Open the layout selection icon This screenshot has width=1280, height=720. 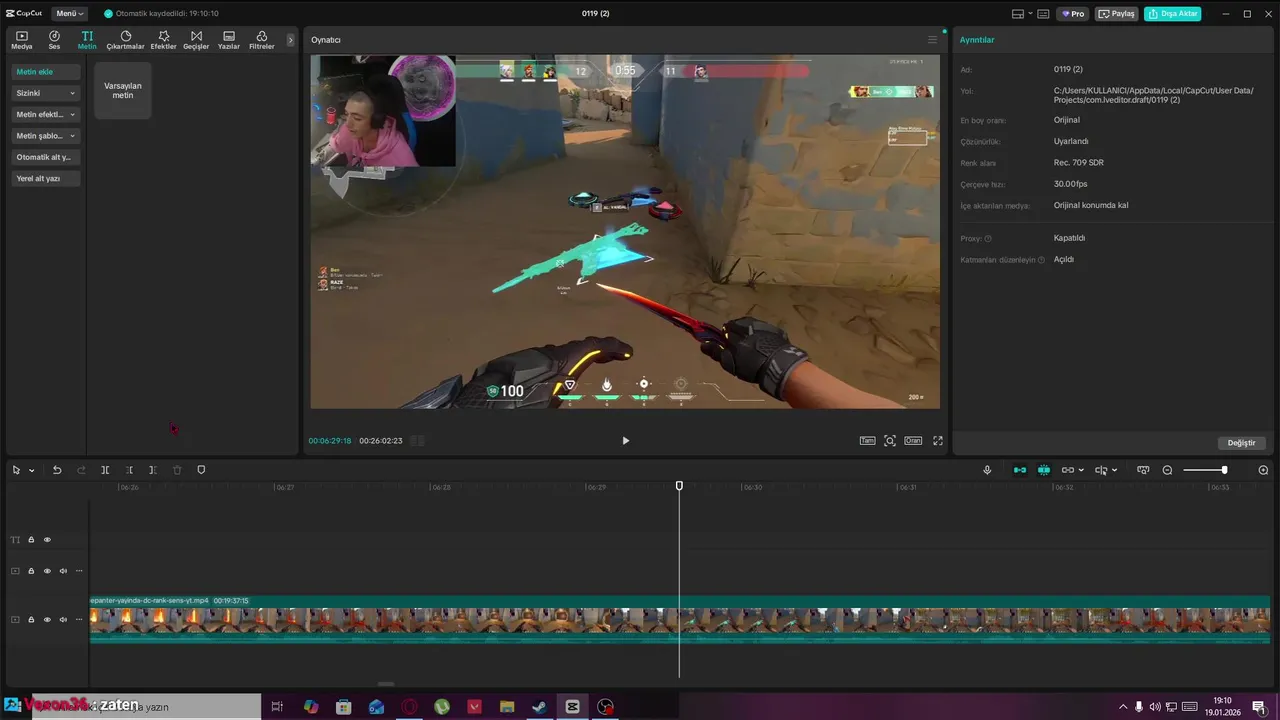click(x=1018, y=14)
